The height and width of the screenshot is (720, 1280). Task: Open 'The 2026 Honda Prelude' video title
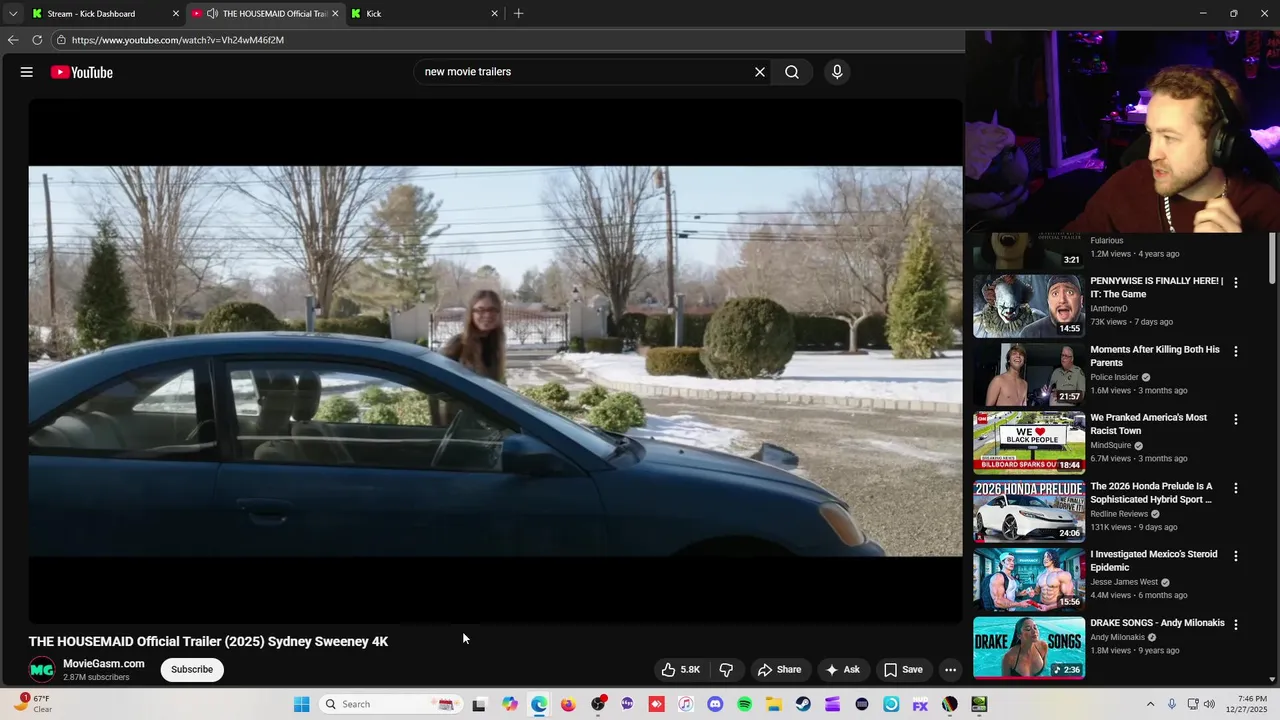pos(1151,493)
